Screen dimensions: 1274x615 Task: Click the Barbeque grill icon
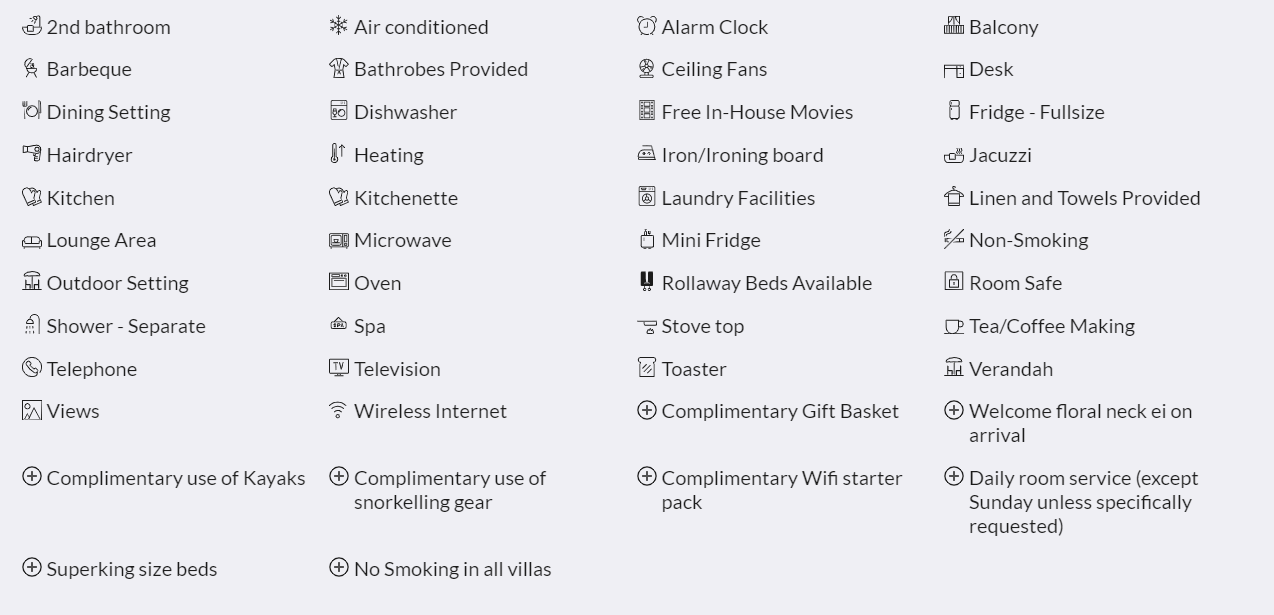pyautogui.click(x=32, y=68)
